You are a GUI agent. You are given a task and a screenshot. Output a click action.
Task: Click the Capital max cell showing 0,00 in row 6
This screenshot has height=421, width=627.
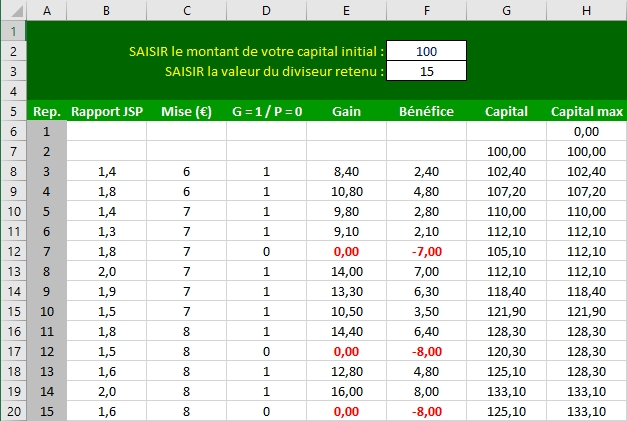pyautogui.click(x=586, y=131)
